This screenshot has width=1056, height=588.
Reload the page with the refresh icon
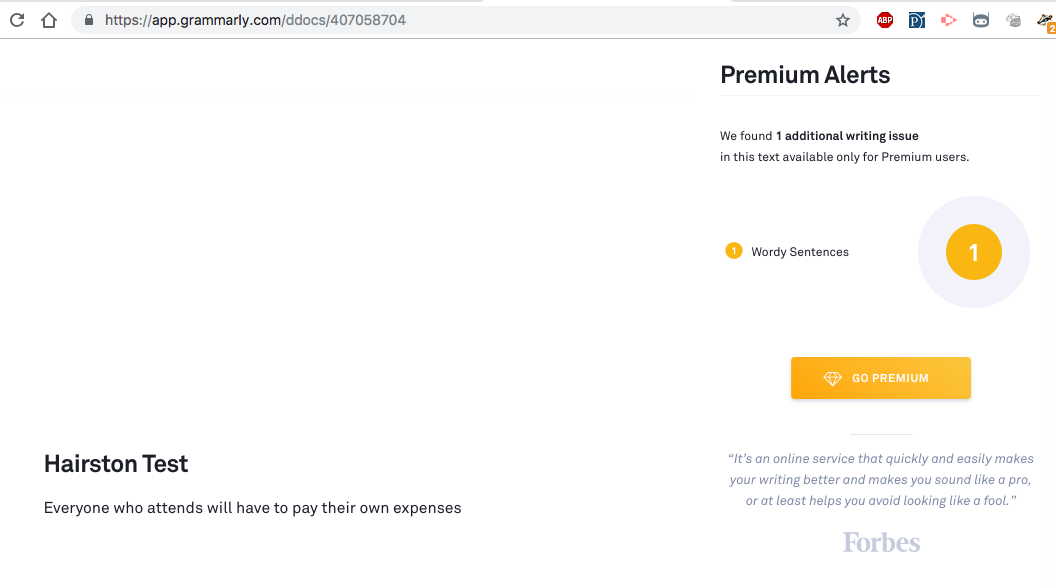tap(17, 20)
